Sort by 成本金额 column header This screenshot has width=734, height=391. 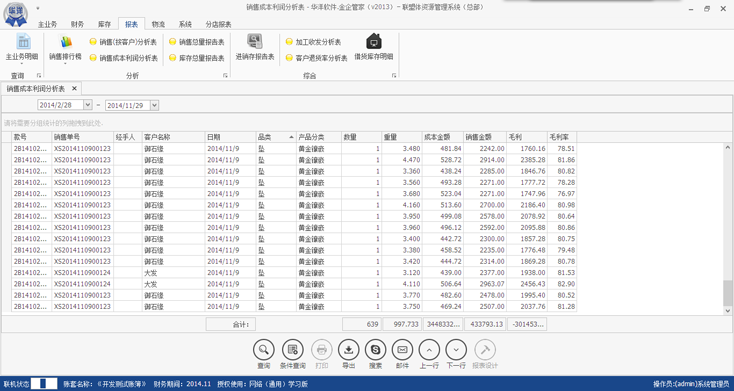(443, 137)
